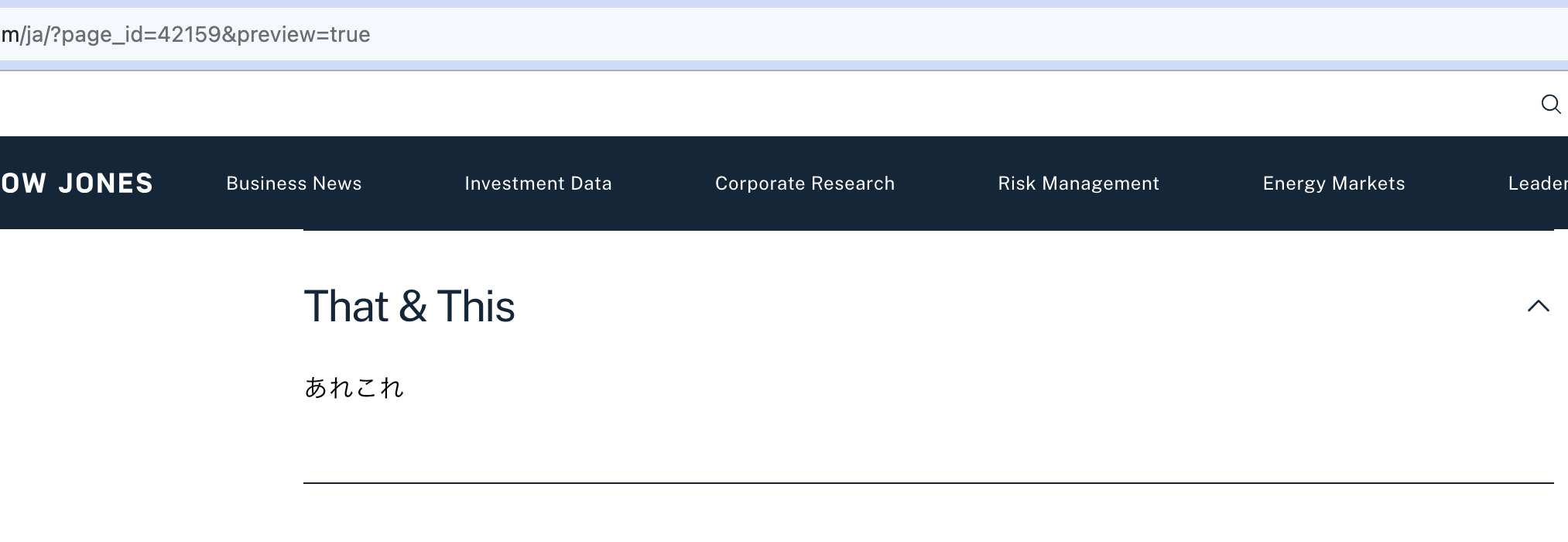Select Risk Management in navigation bar
The image size is (1568, 542).
[x=1078, y=184]
